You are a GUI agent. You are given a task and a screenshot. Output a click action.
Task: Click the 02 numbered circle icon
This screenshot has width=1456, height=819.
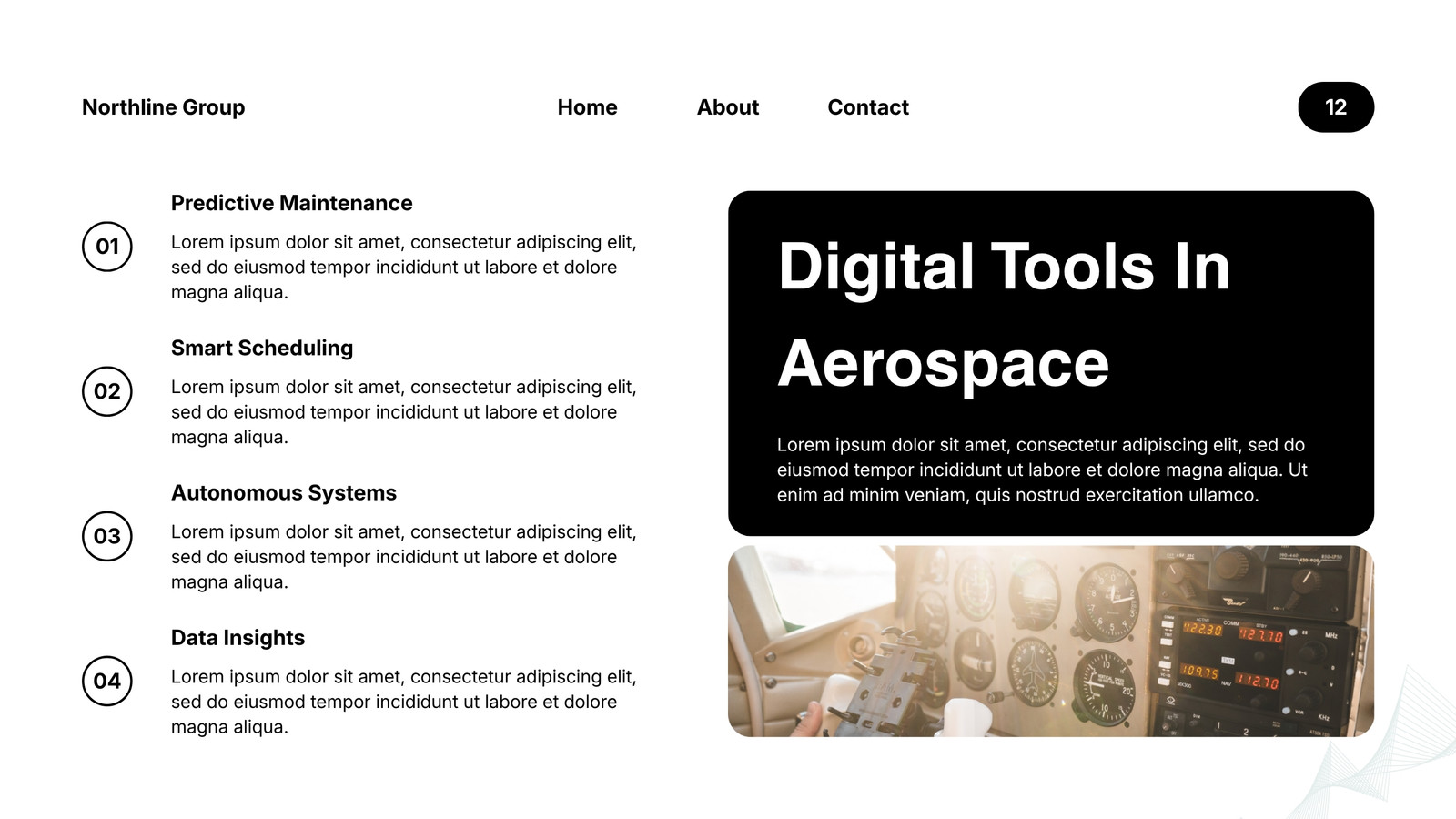coord(107,391)
